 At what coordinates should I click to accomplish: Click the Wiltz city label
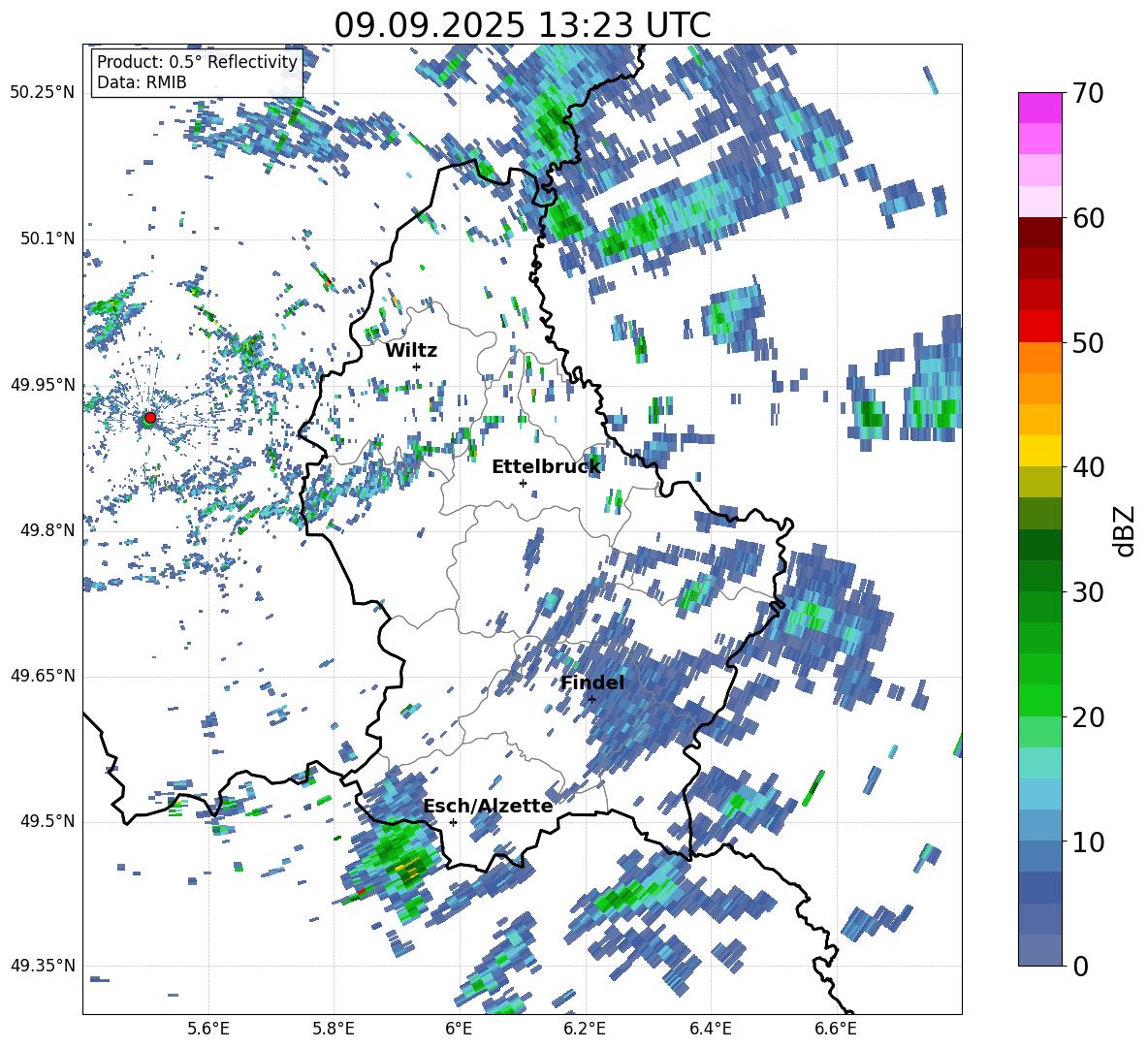click(411, 351)
